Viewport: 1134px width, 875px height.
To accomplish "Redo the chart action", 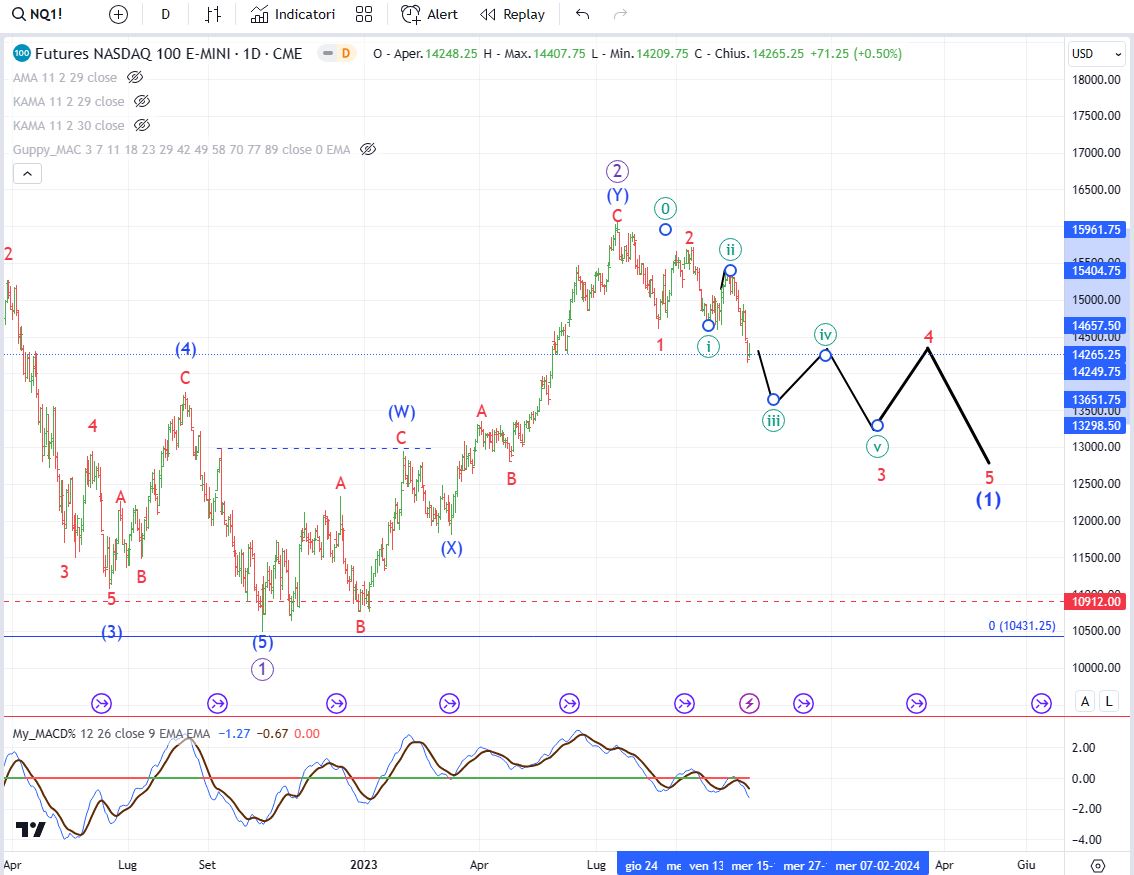I will pyautogui.click(x=620, y=14).
